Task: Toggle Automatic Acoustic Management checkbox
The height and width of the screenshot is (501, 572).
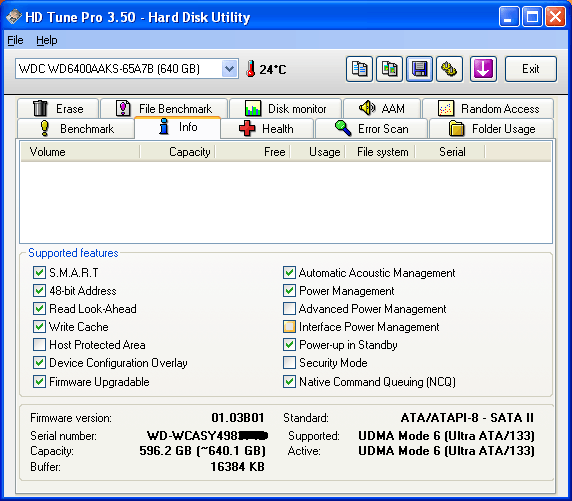Action: coord(289,273)
